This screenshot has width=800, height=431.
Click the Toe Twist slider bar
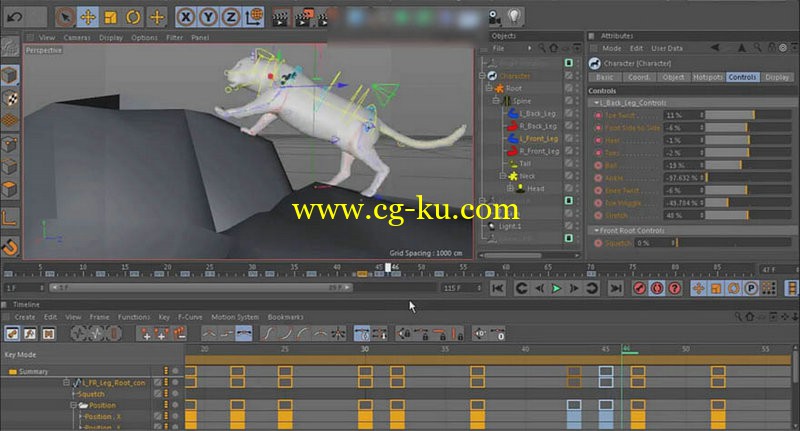click(748, 115)
